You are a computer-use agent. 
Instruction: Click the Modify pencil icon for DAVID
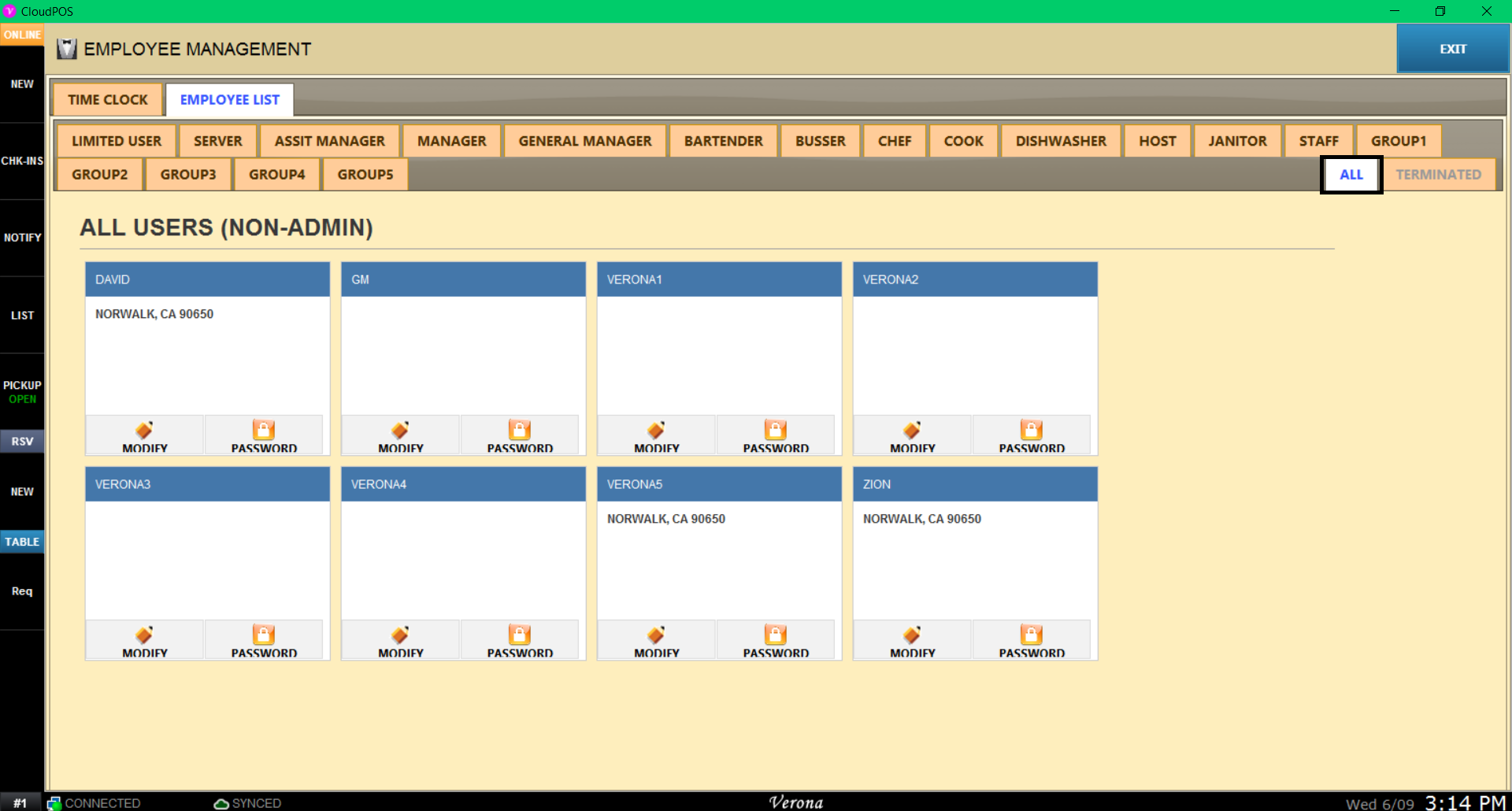tap(144, 430)
